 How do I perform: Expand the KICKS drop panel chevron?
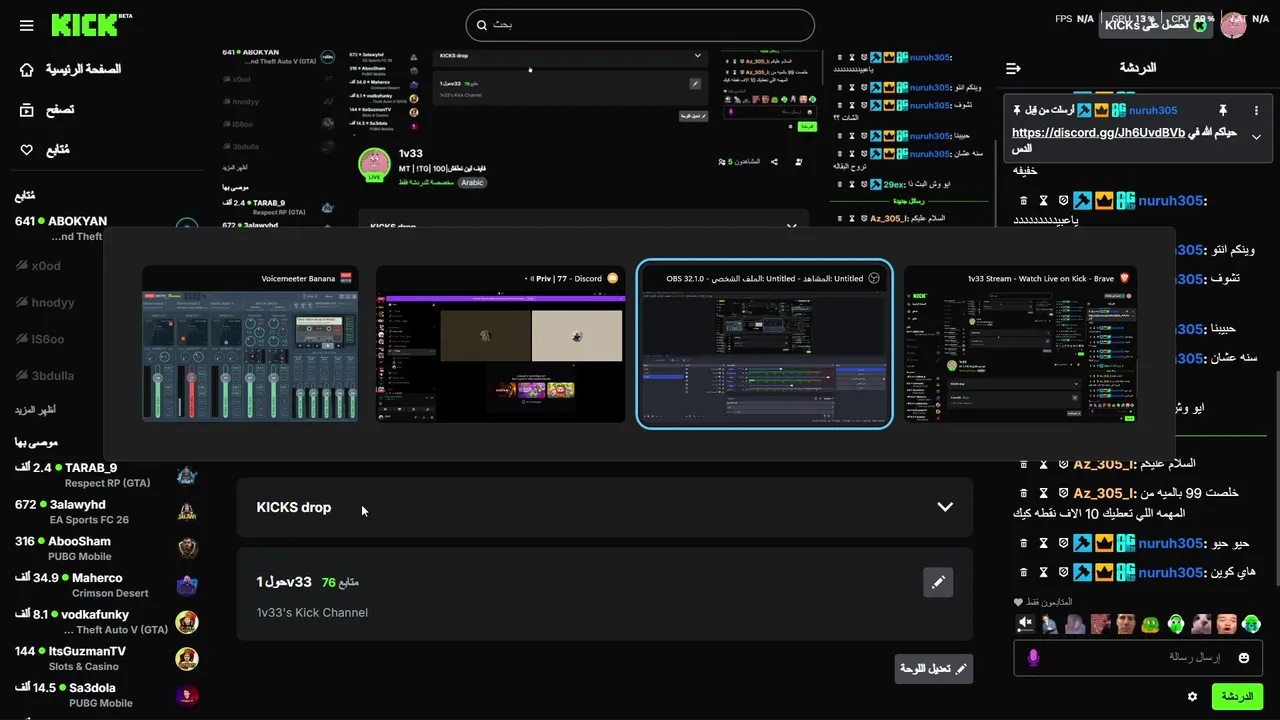click(x=945, y=507)
